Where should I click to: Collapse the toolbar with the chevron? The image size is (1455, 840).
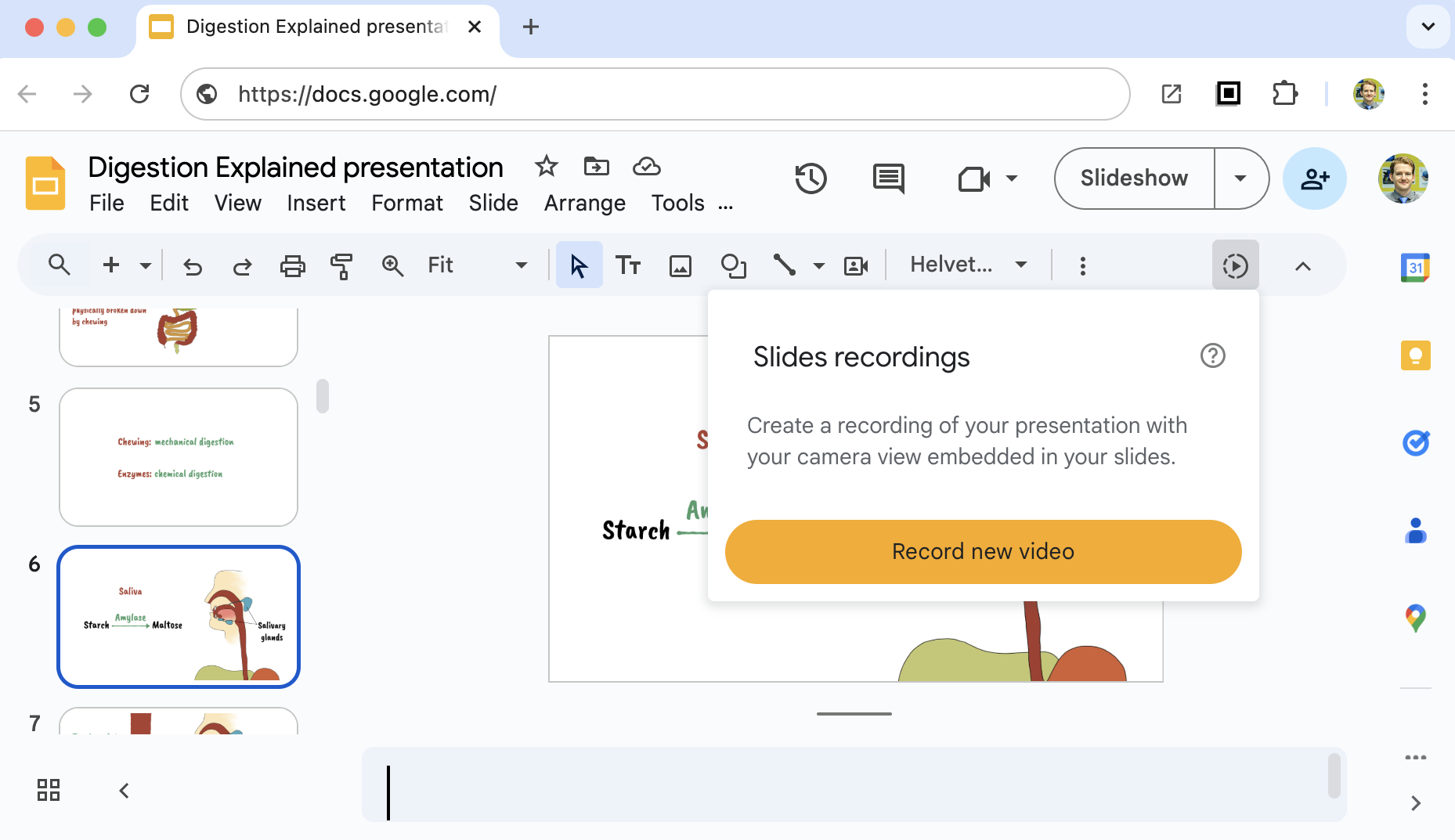point(1302,266)
